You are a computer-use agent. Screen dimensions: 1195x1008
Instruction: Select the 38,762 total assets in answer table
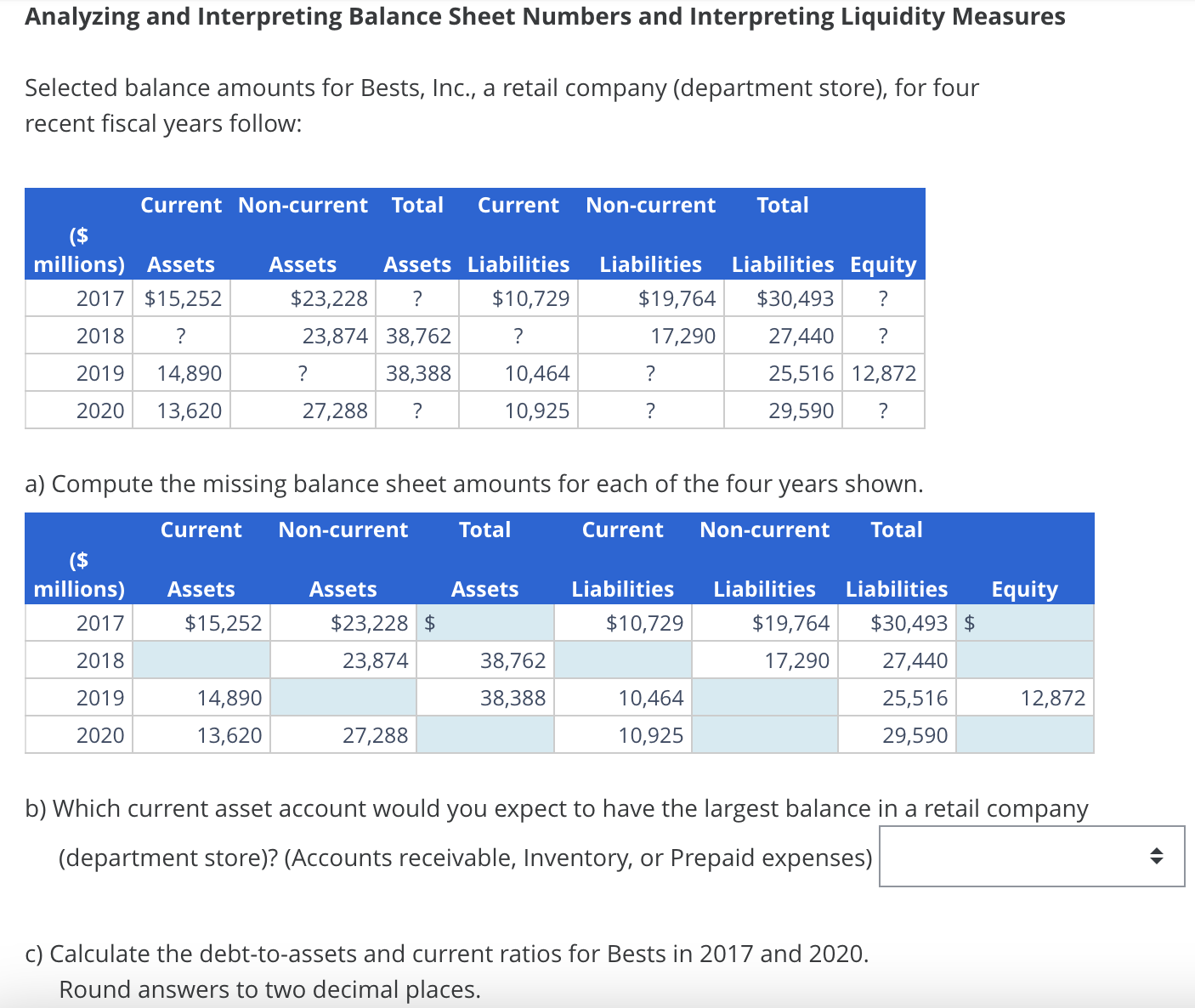click(x=513, y=660)
